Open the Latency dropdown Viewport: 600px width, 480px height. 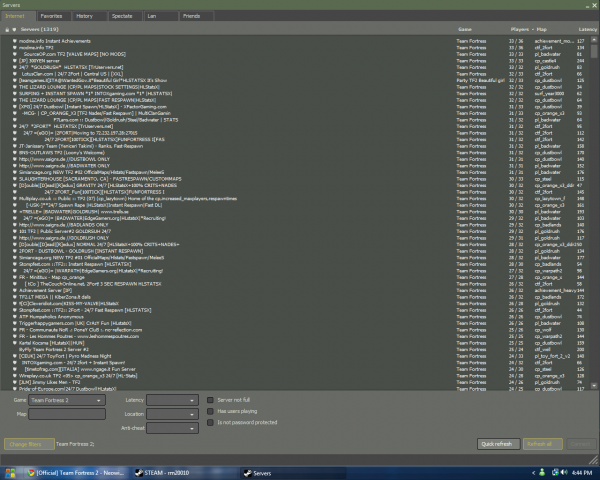coord(172,400)
